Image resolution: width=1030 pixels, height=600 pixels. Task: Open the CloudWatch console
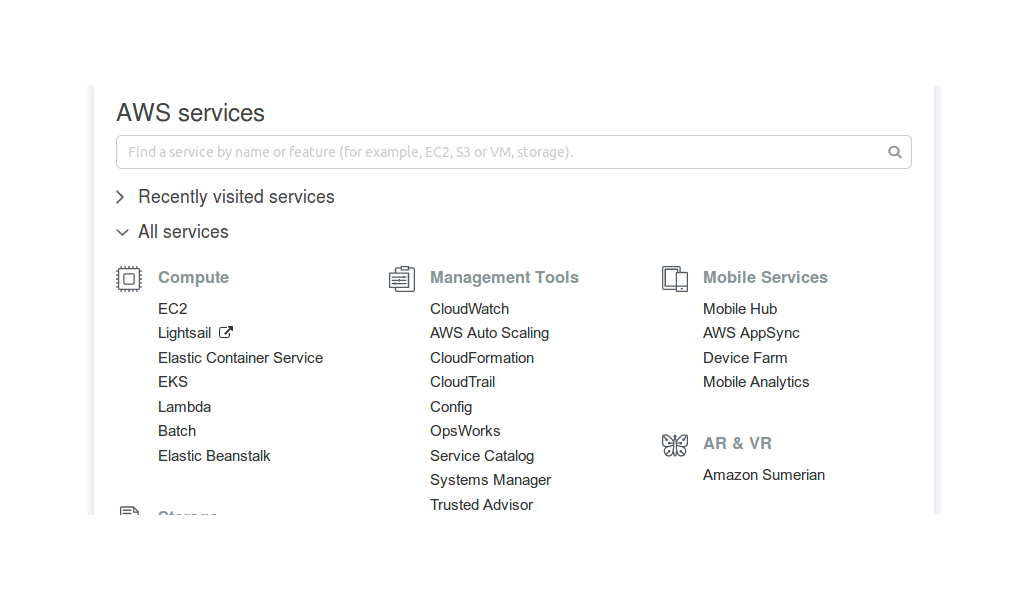click(x=470, y=309)
